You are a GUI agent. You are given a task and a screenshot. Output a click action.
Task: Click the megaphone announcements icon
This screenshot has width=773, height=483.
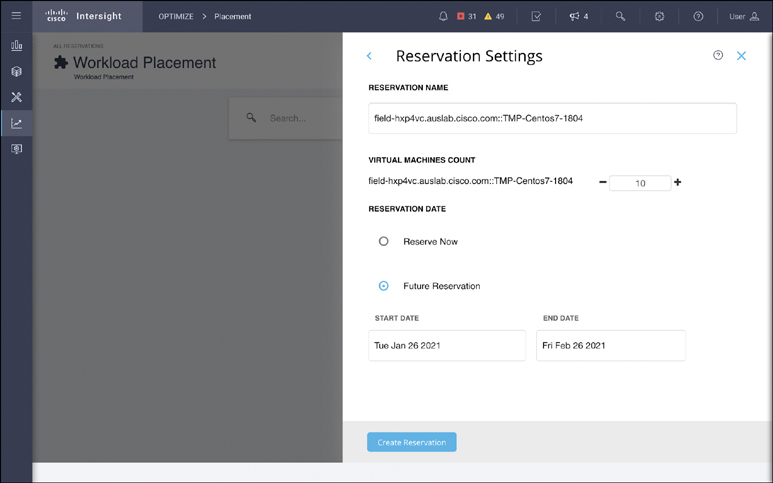578,16
